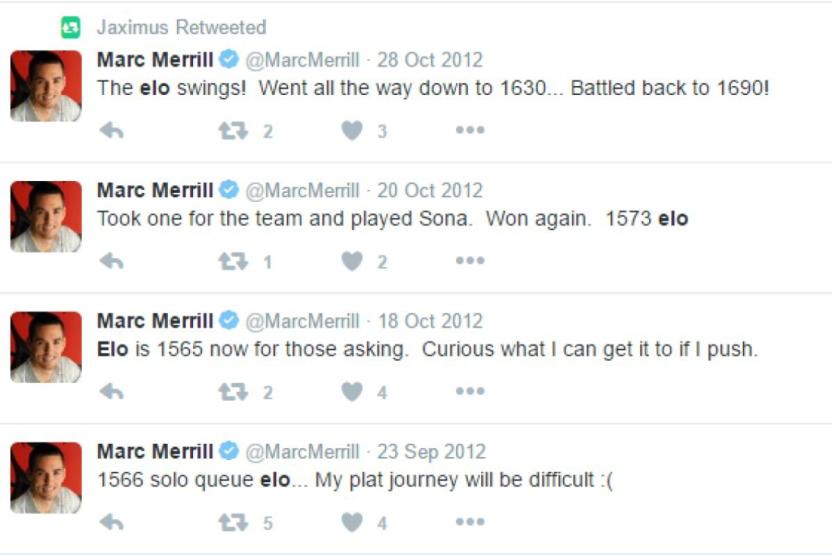Like the 28 Oct 2012 elo swings tweet
The height and width of the screenshot is (555, 832).
[x=352, y=131]
